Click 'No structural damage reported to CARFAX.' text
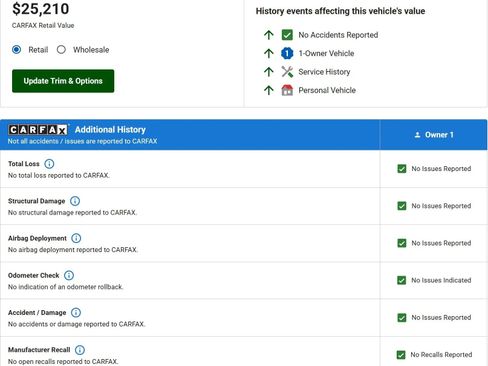The image size is (488, 366). coord(72,213)
